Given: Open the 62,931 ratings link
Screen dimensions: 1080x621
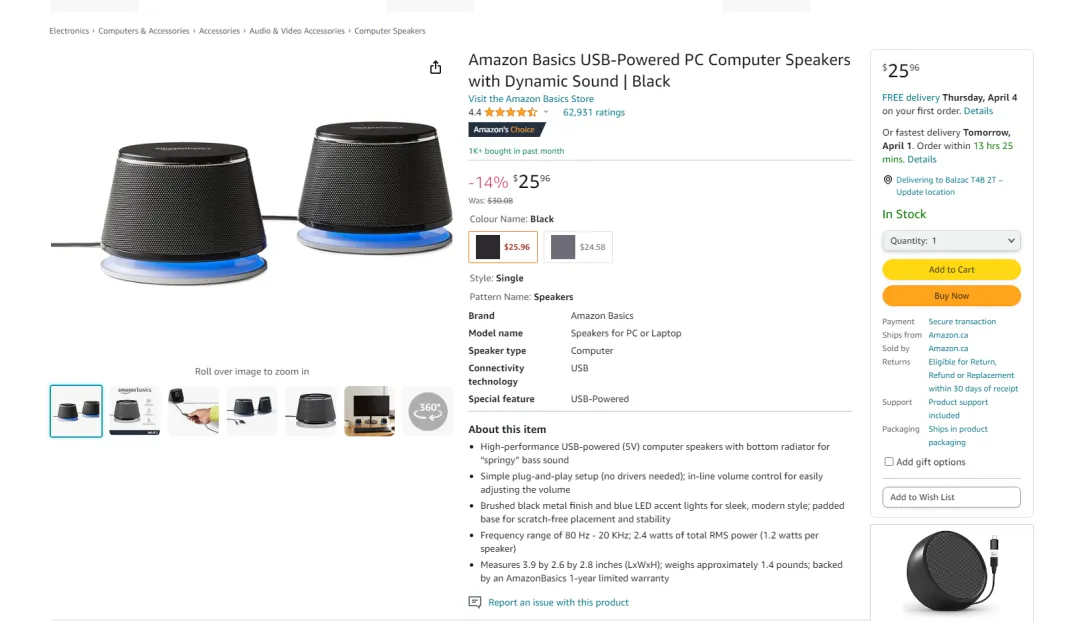Looking at the screenshot, I should (594, 113).
